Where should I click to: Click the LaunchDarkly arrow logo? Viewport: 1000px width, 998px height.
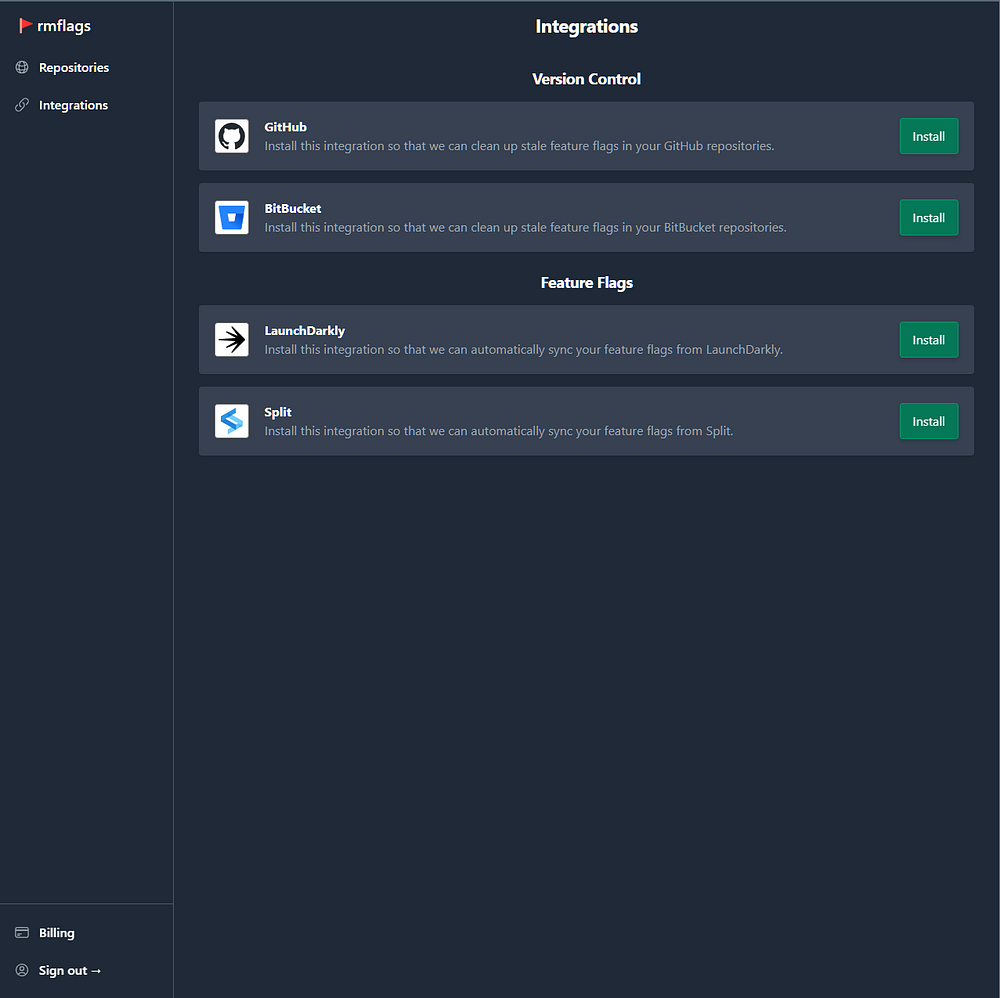[232, 340]
